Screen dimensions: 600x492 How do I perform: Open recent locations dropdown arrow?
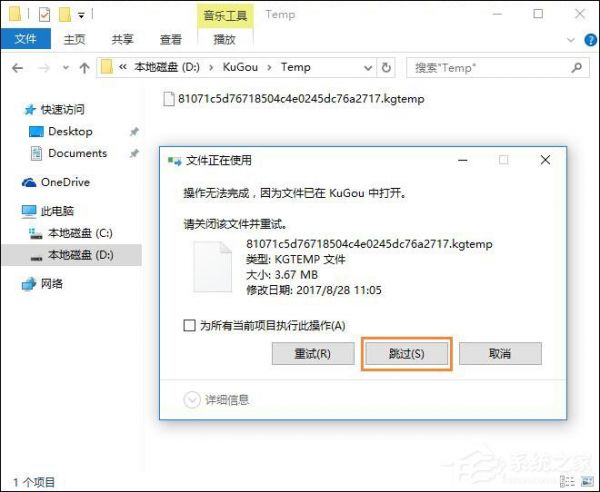66,68
